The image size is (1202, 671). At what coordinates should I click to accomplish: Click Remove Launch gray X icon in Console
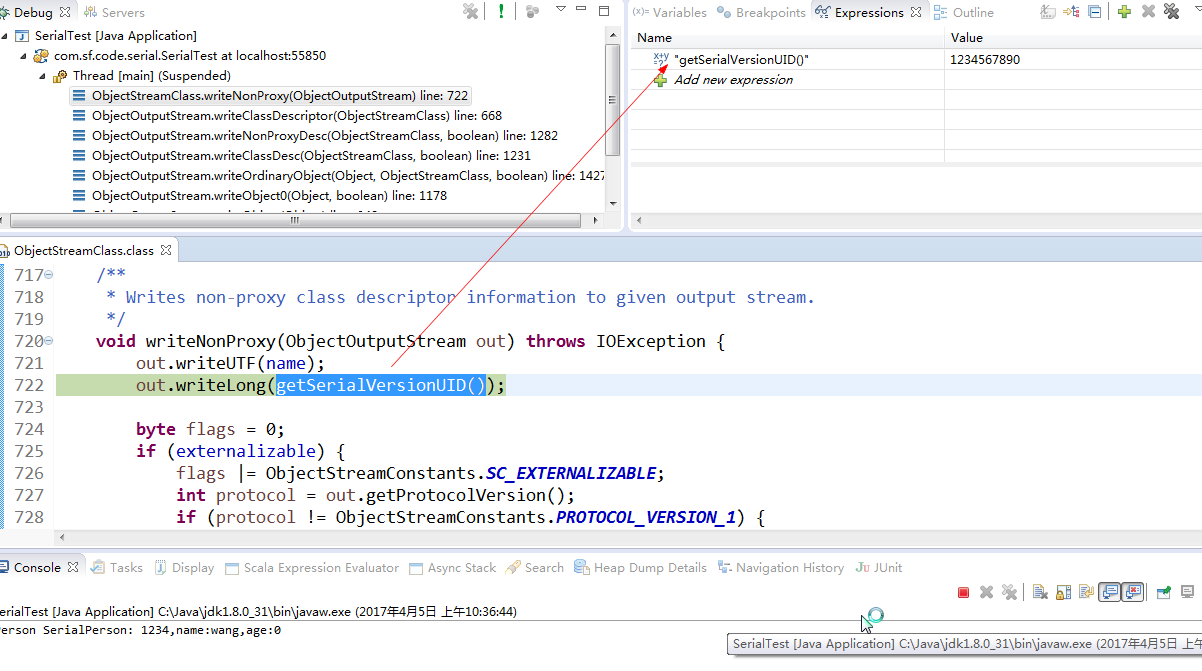[987, 593]
